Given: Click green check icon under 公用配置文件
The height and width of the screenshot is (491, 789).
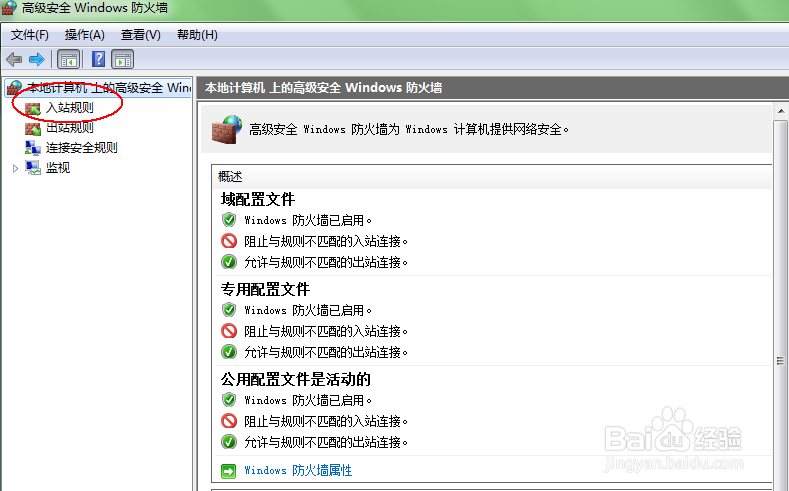Looking at the screenshot, I should (229, 442).
